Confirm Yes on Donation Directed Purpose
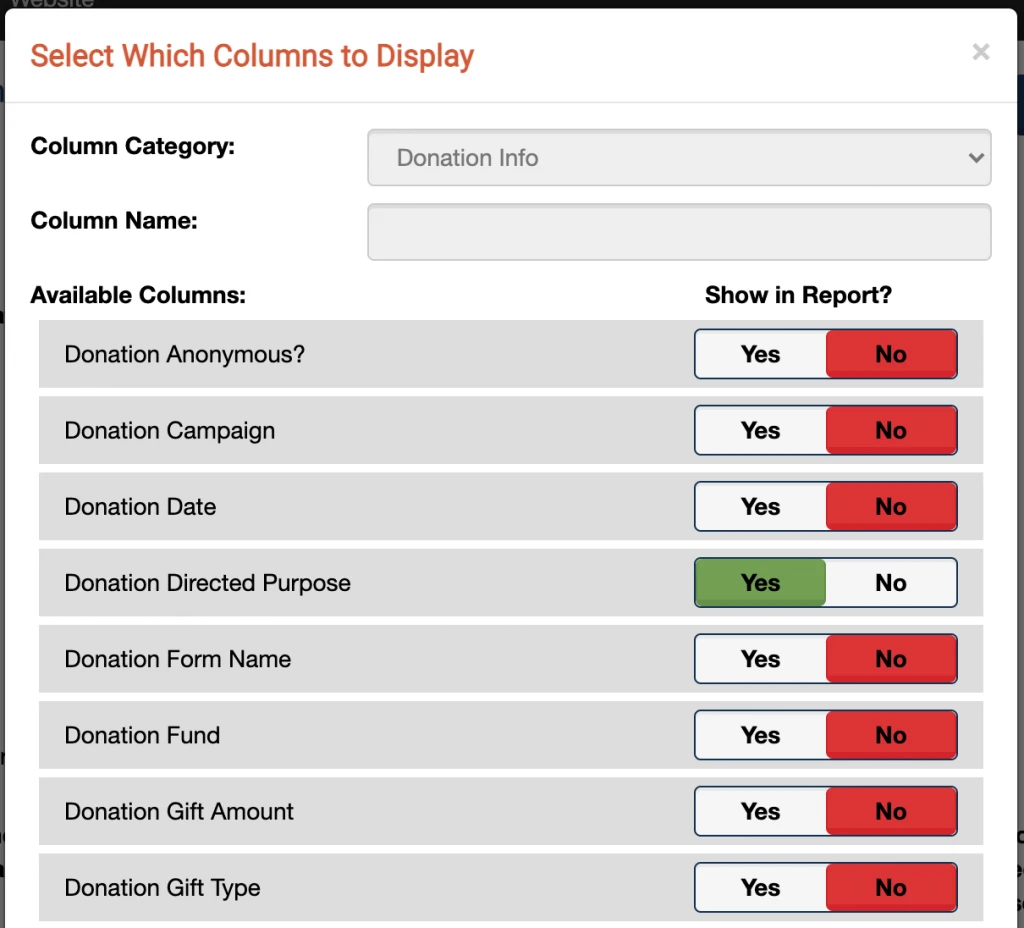The width and height of the screenshot is (1024, 928). [760, 583]
